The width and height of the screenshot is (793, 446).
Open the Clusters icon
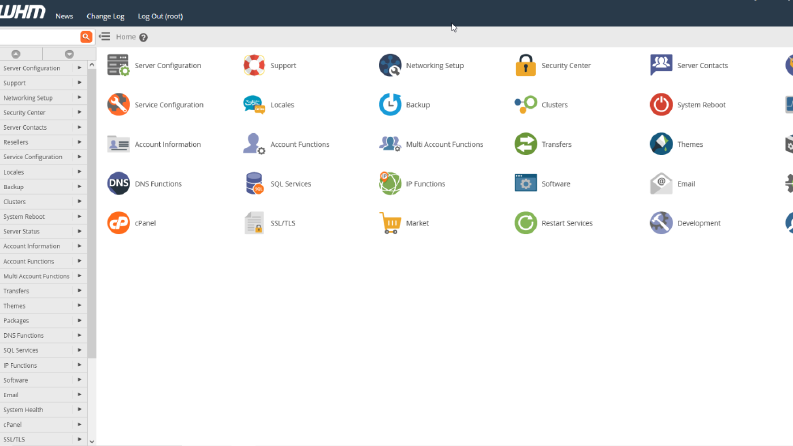pyautogui.click(x=525, y=105)
